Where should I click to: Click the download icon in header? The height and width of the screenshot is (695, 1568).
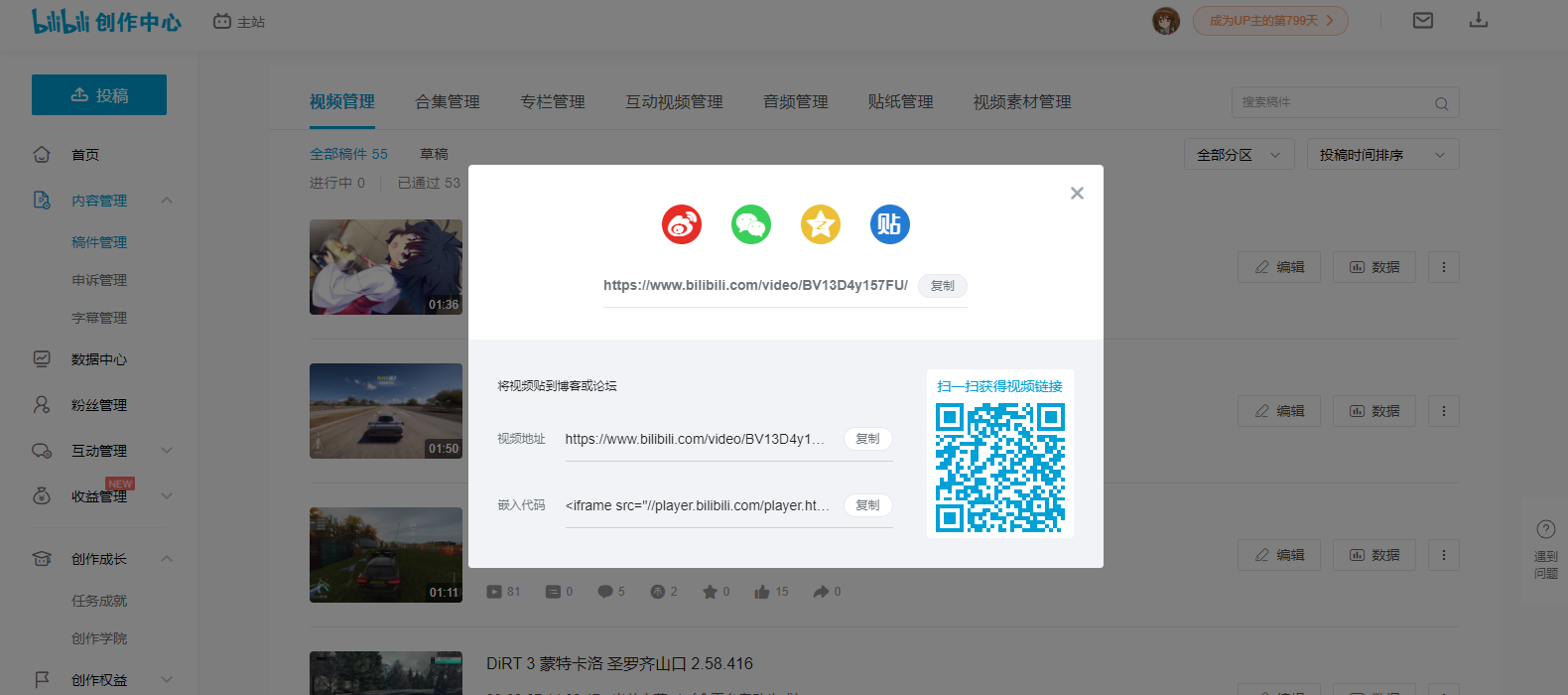[x=1479, y=21]
